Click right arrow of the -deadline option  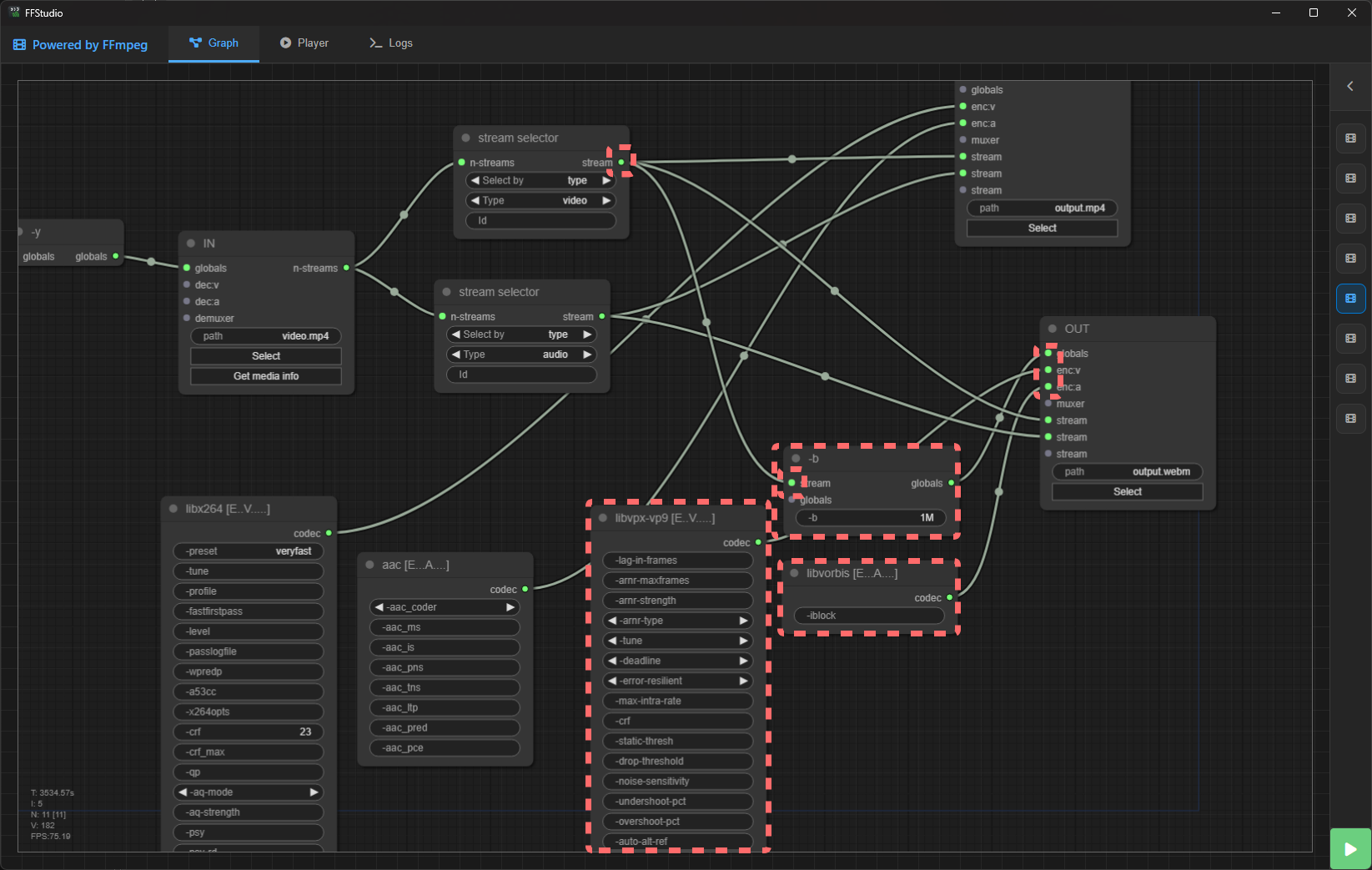click(x=743, y=661)
